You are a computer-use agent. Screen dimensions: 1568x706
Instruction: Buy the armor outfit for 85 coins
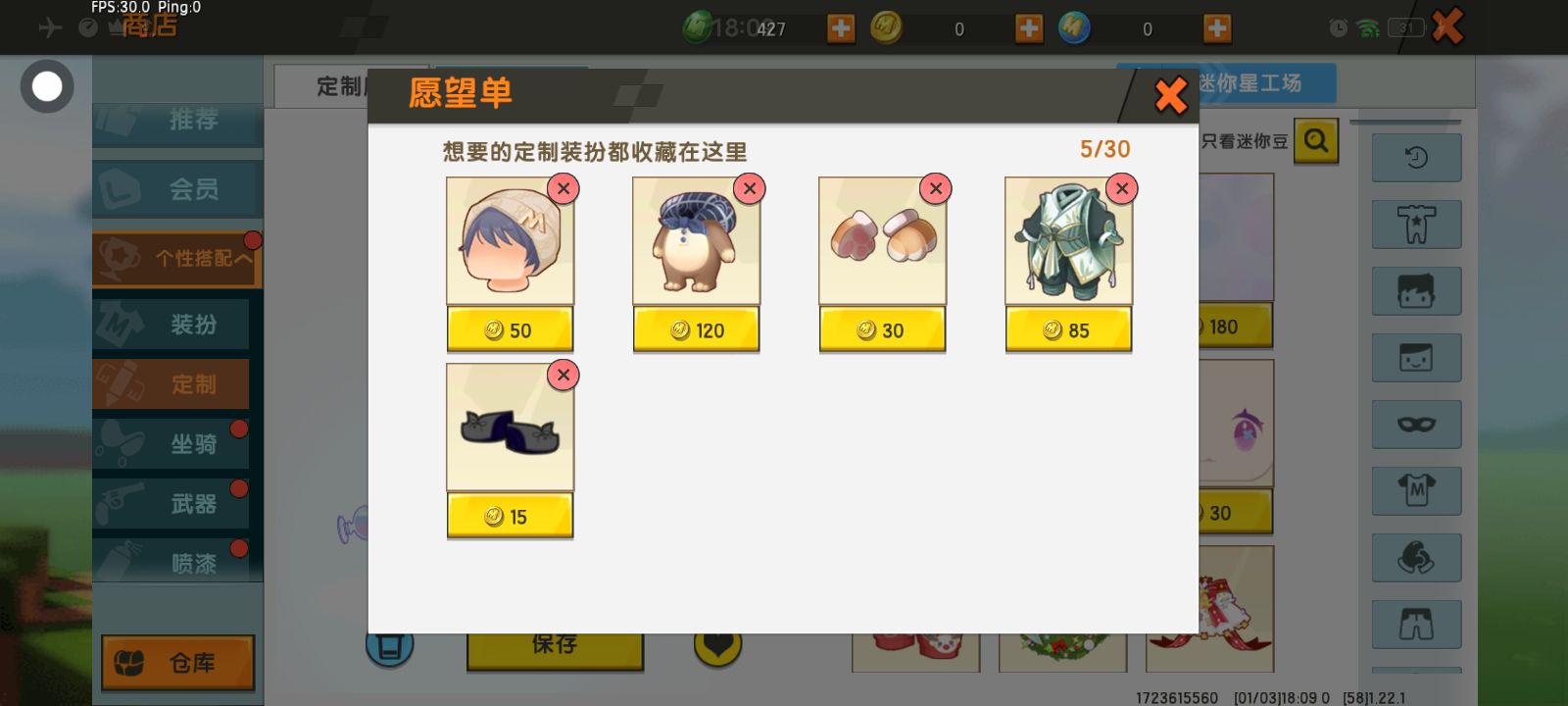[1068, 329]
